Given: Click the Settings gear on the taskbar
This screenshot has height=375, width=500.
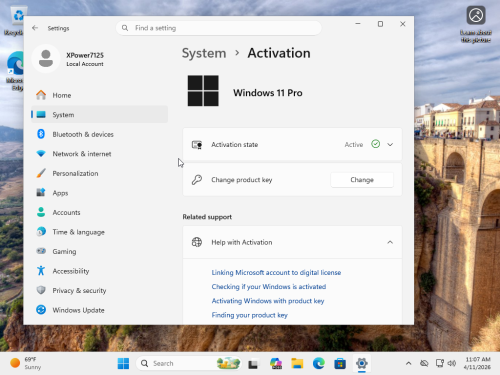Looking at the screenshot, I should (362, 363).
